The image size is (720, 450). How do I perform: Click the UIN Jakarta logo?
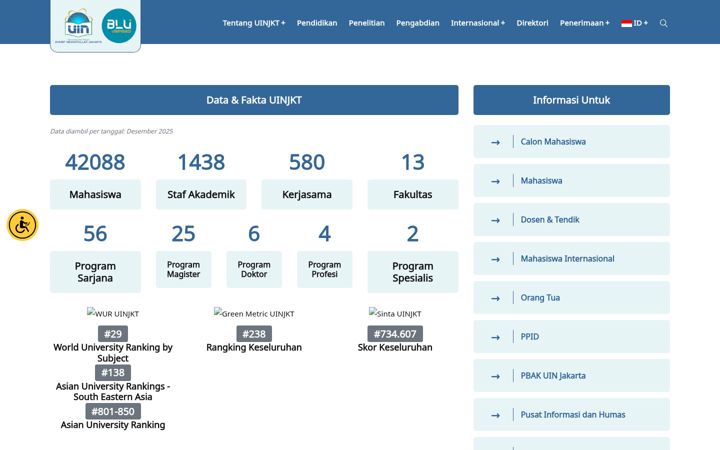click(x=78, y=26)
